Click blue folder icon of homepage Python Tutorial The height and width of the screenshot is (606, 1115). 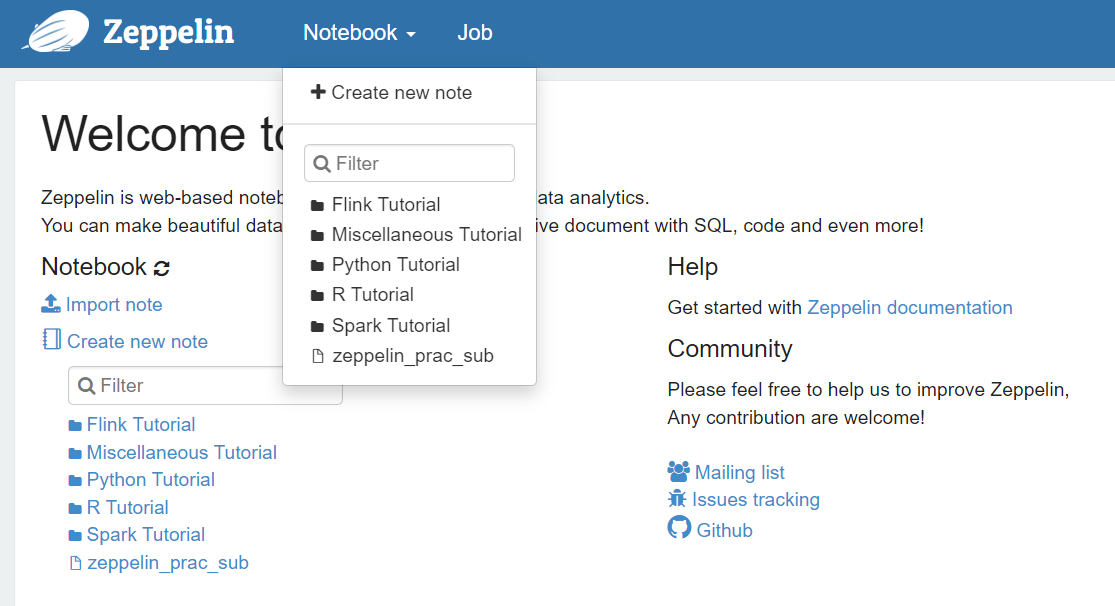75,481
